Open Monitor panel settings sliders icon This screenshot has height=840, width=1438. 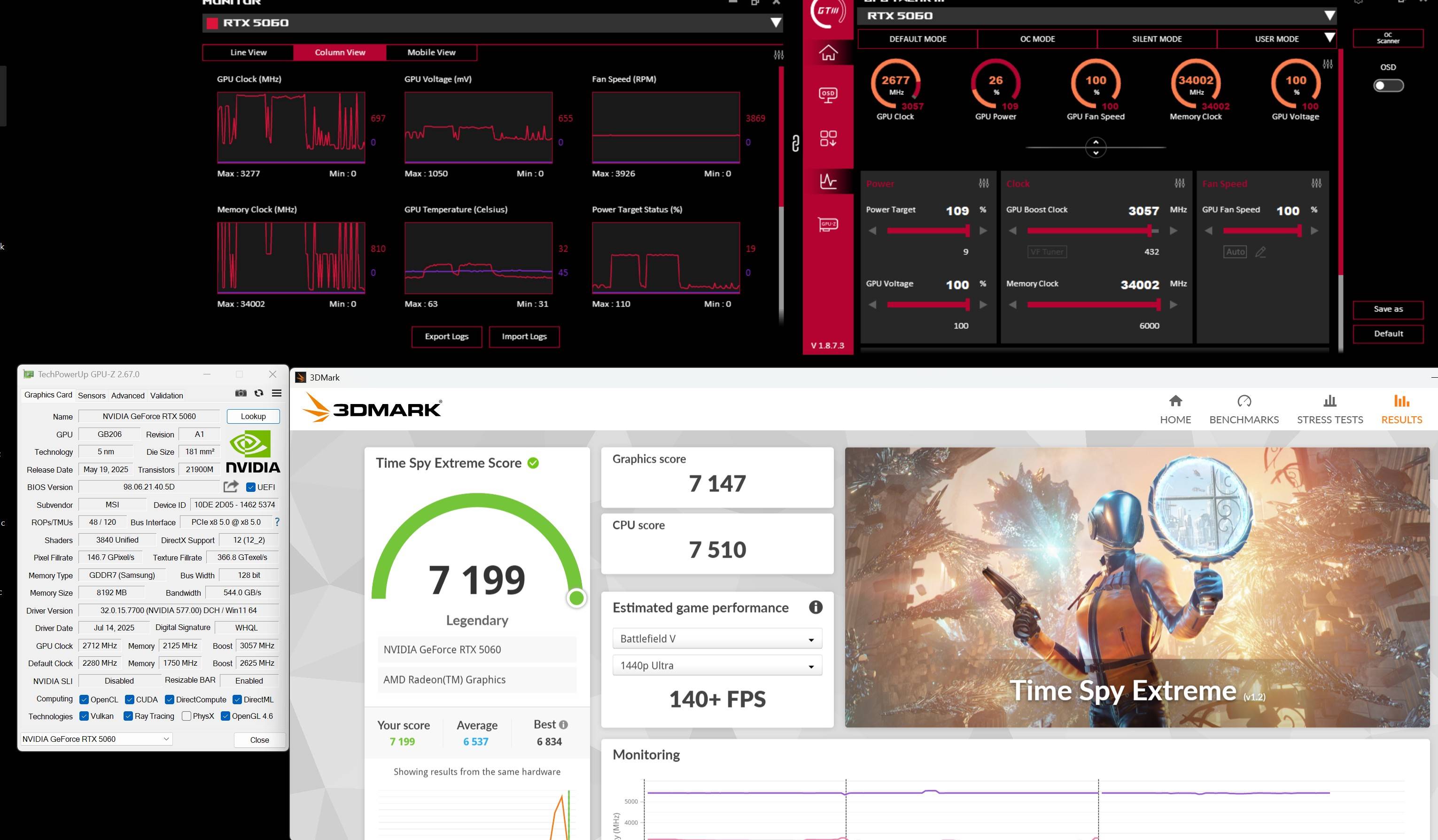pyautogui.click(x=778, y=55)
